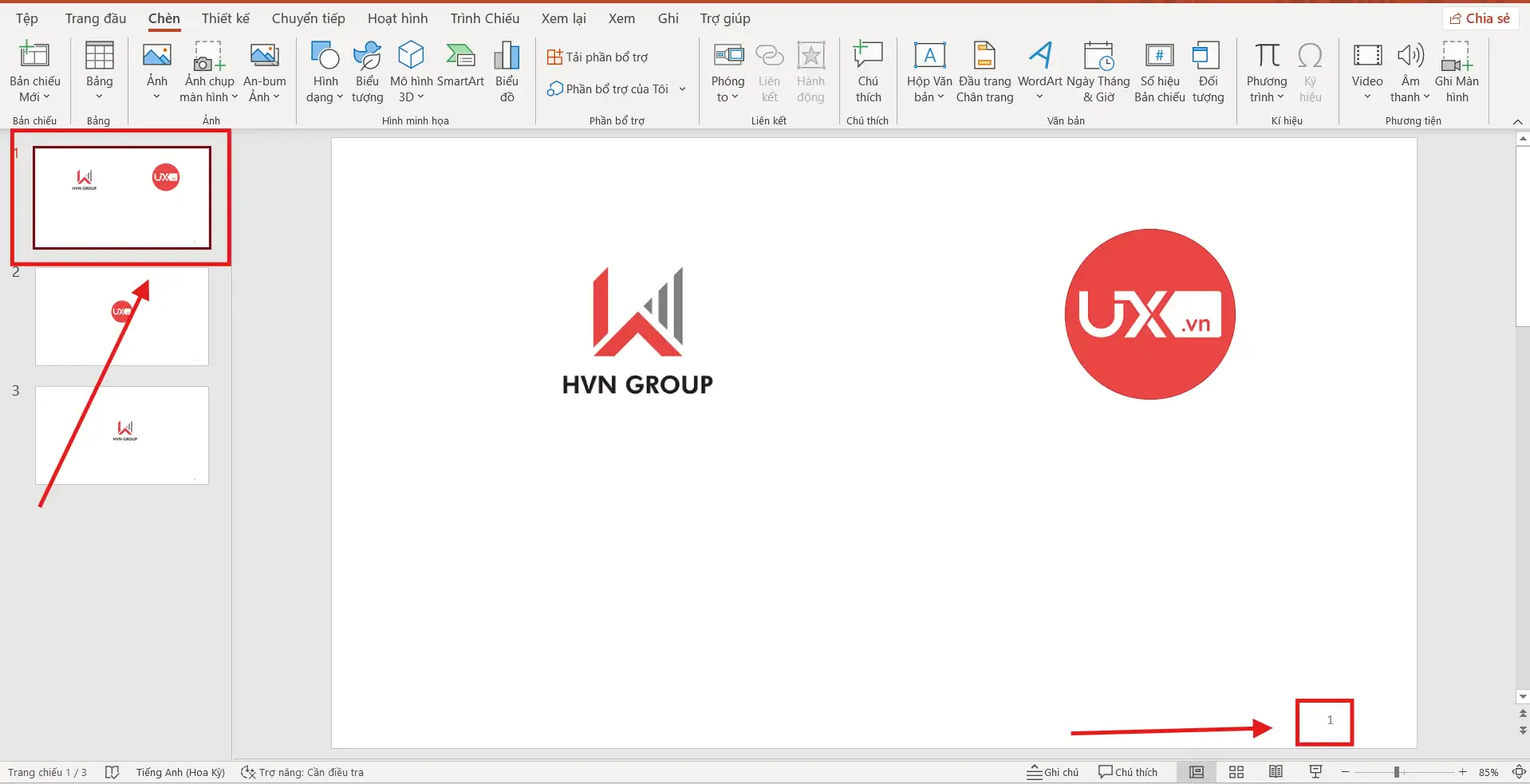Image resolution: width=1530 pixels, height=784 pixels.
Task: Switch to slide sorter view
Action: [x=1236, y=772]
